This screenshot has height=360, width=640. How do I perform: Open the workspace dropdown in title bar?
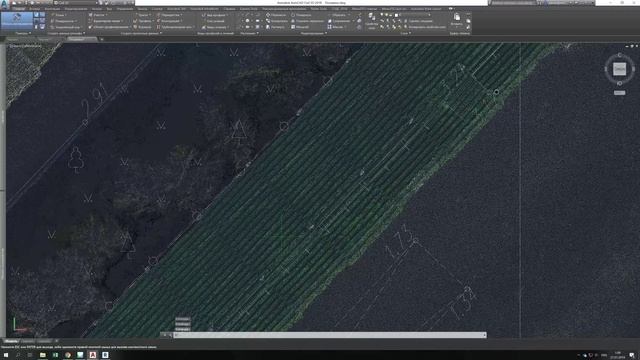[76, 3]
